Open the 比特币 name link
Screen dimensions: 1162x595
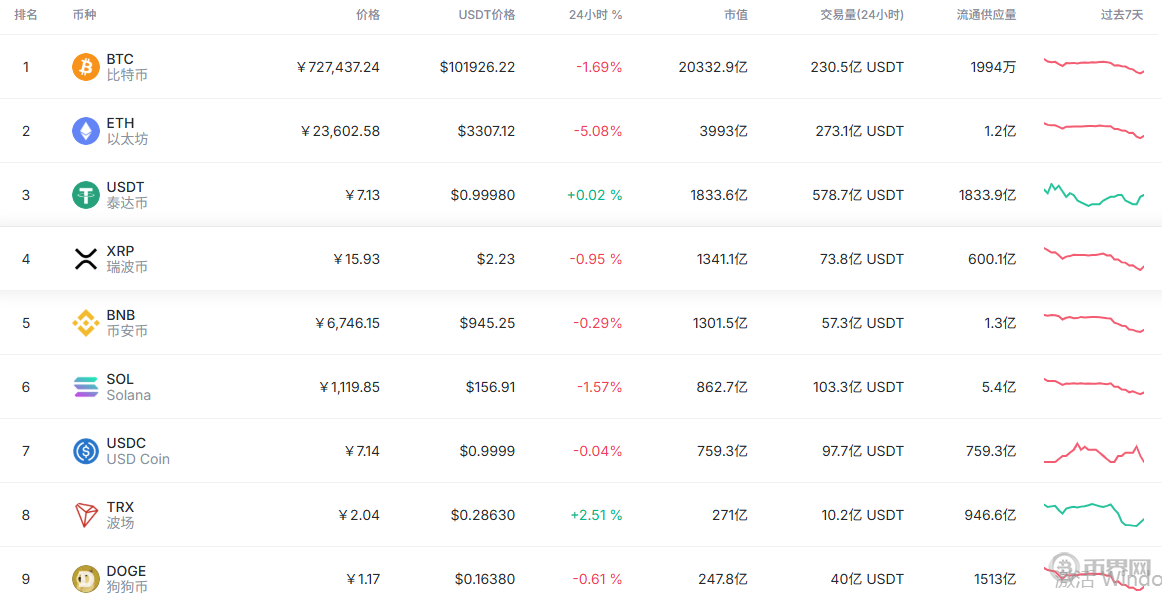pos(127,75)
